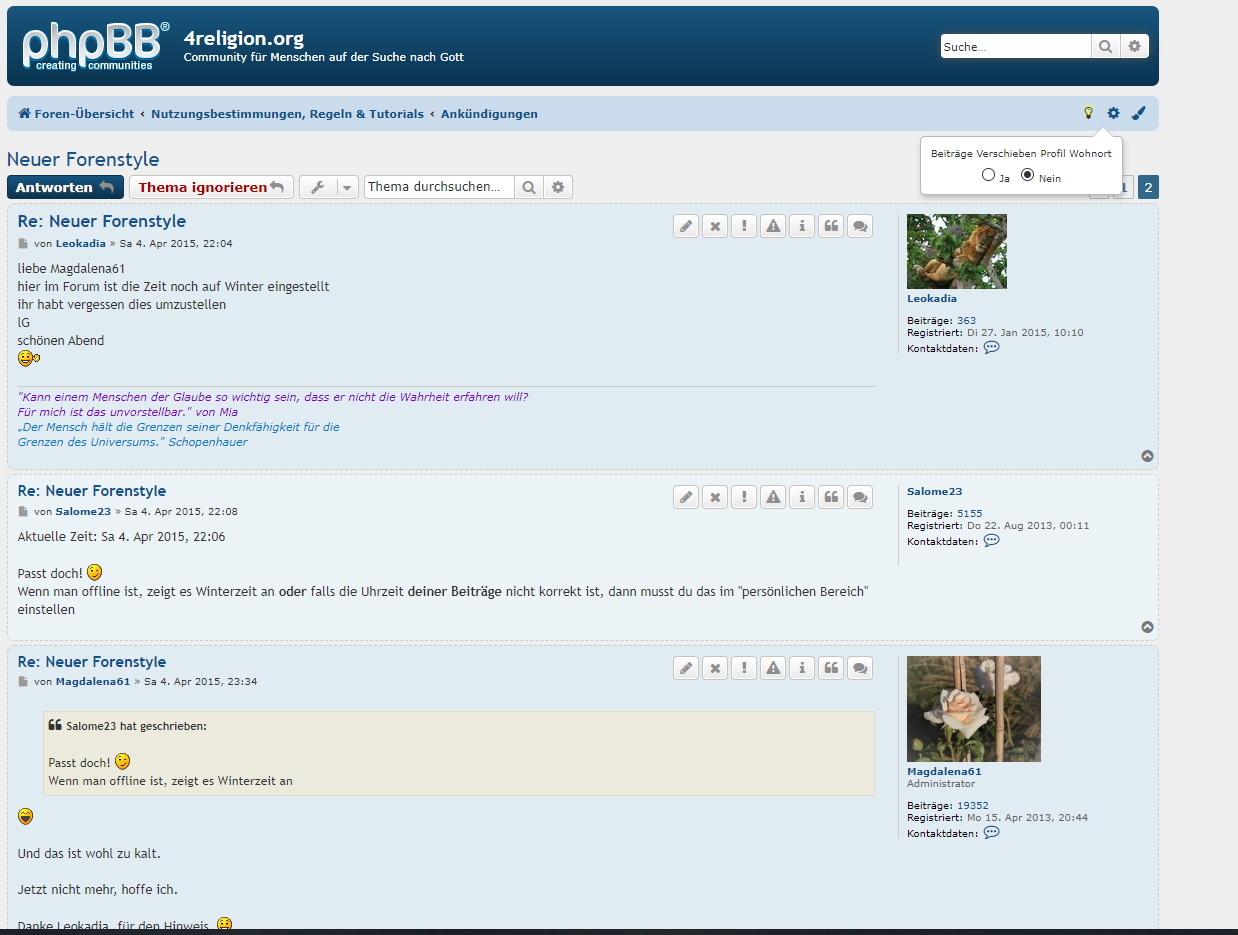Report Leokadia's post using the exclamation icon
Image resolution: width=1238 pixels, height=935 pixels.
click(x=744, y=226)
